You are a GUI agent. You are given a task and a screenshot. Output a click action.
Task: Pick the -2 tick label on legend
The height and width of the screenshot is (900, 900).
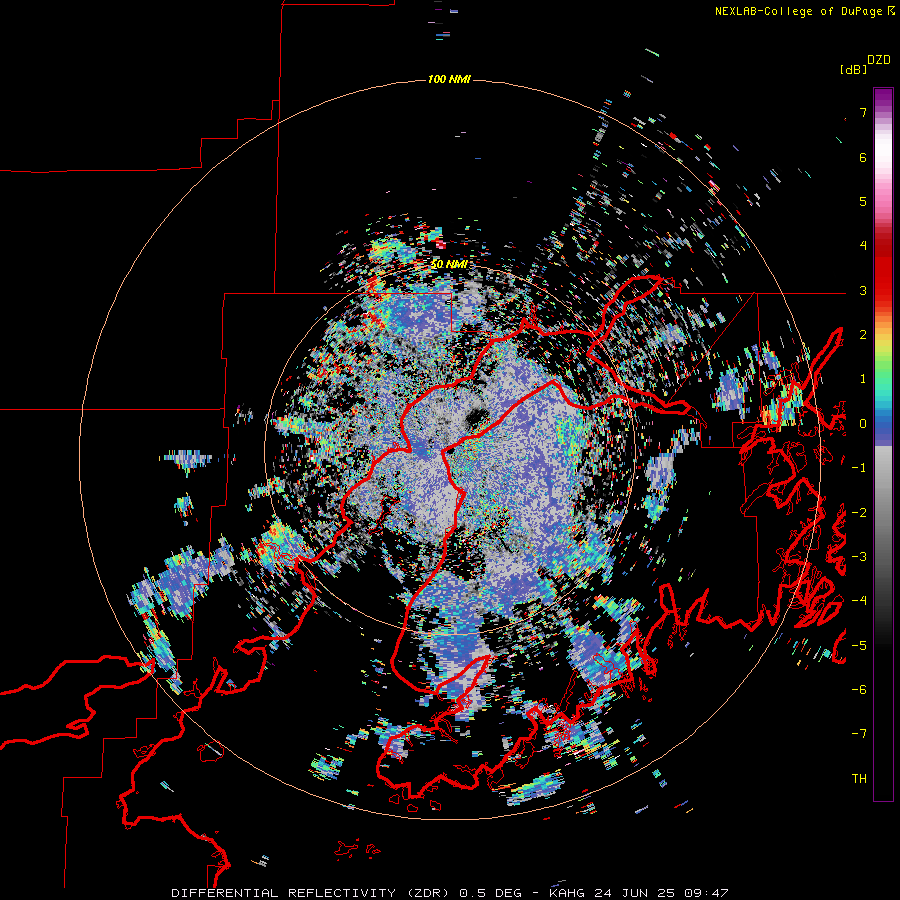[859, 513]
